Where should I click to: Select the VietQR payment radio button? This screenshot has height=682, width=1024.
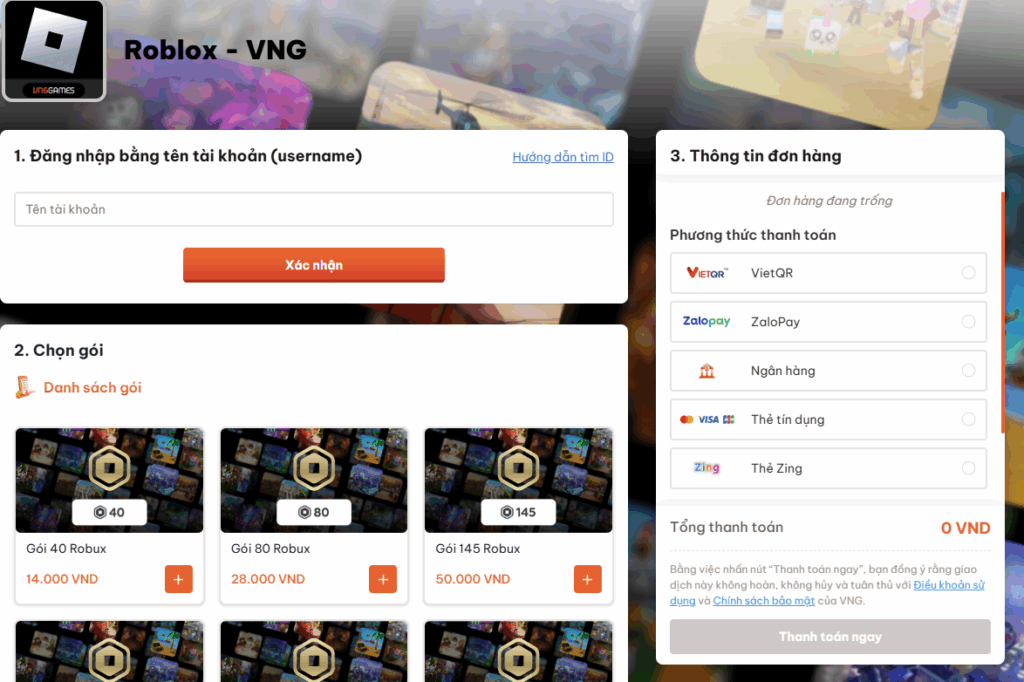(968, 273)
